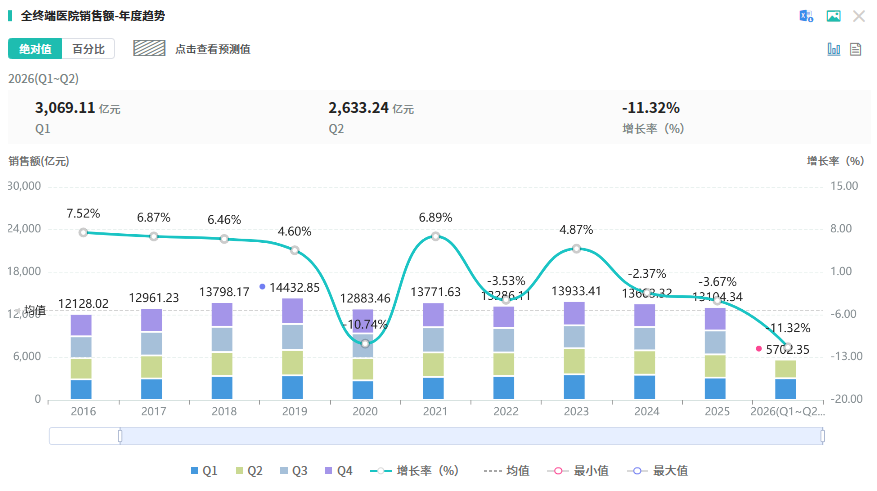Toggle the Q2 legend series

[249, 471]
